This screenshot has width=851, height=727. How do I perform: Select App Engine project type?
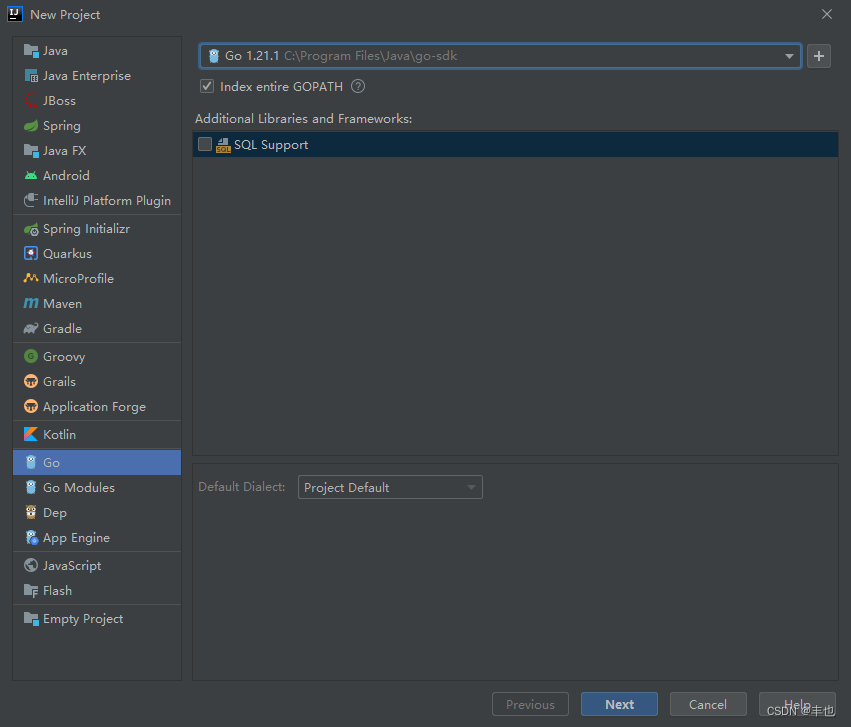tap(97, 538)
